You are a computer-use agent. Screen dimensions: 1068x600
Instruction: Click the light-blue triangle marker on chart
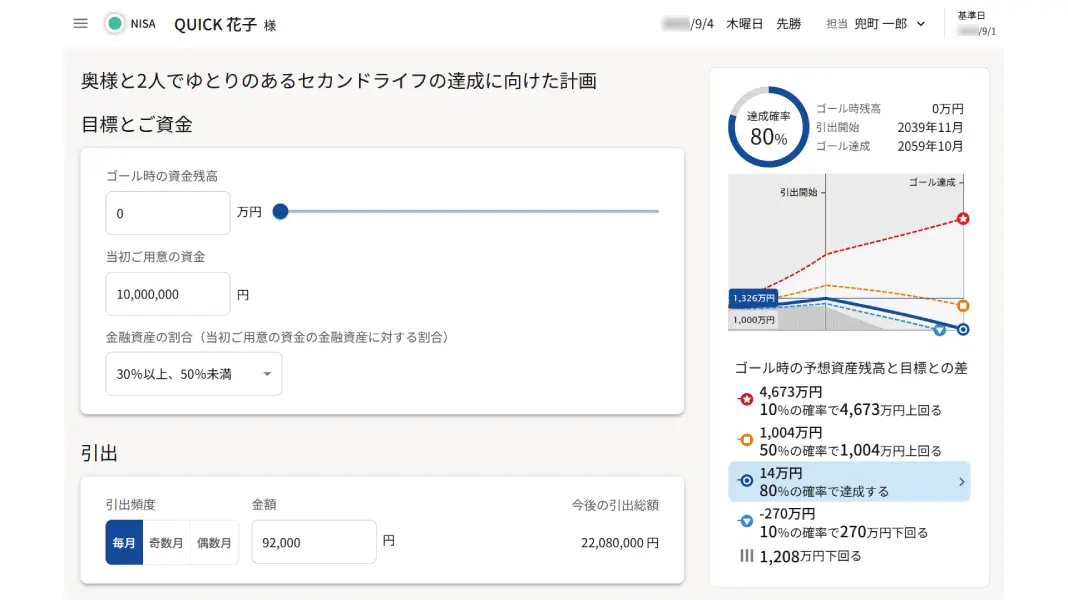point(939,330)
